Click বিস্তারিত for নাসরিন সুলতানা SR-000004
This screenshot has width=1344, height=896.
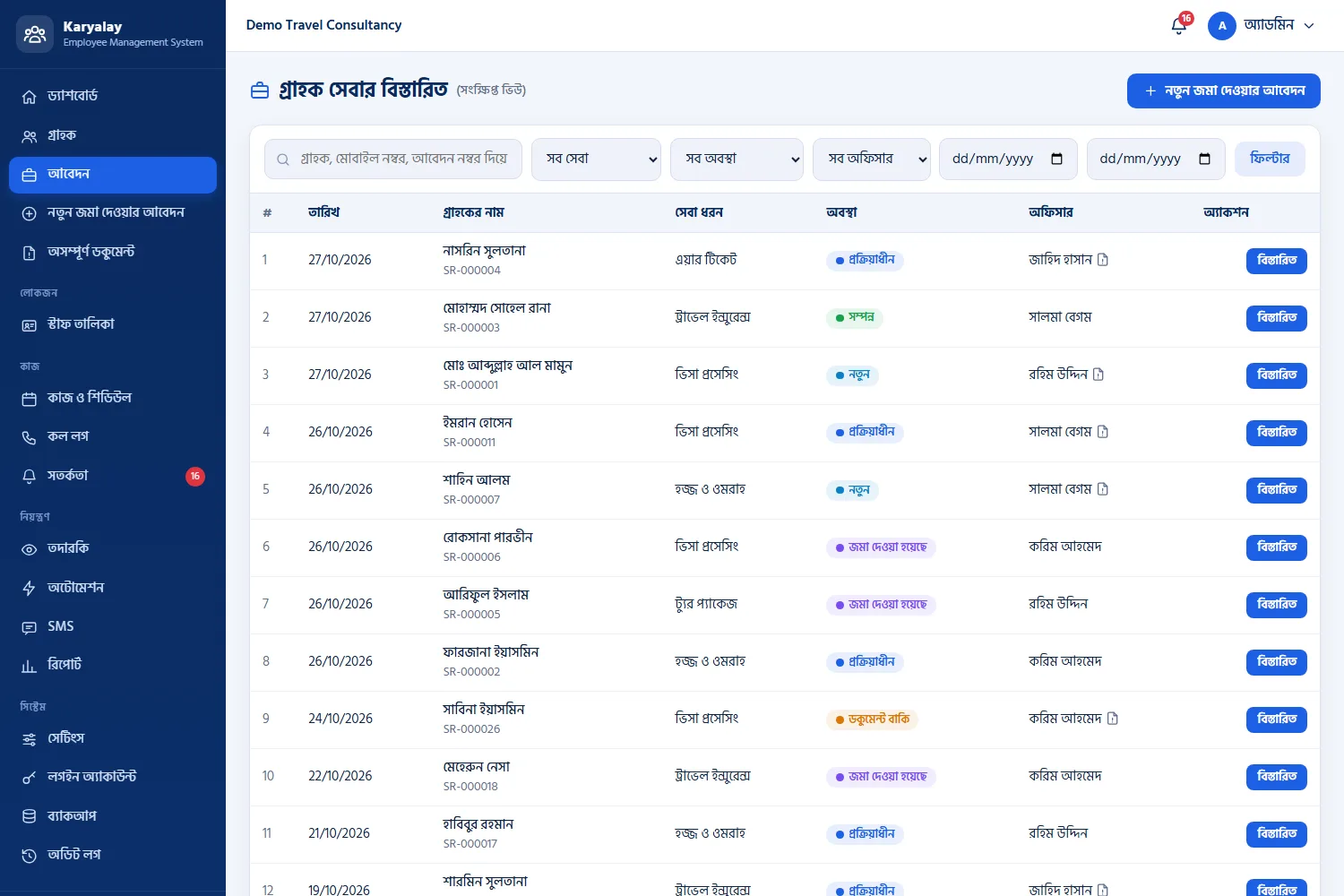click(1277, 261)
